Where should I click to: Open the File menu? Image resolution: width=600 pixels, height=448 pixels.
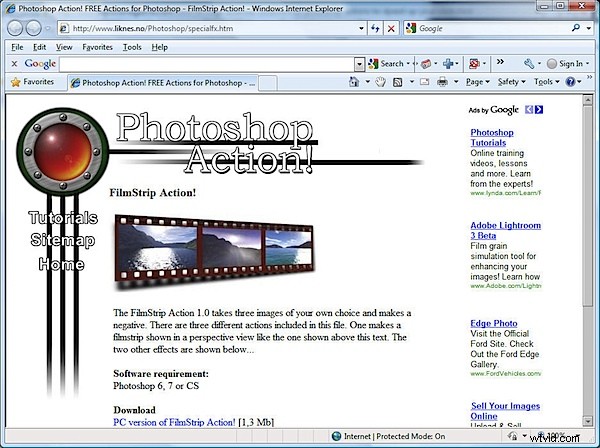(x=16, y=46)
